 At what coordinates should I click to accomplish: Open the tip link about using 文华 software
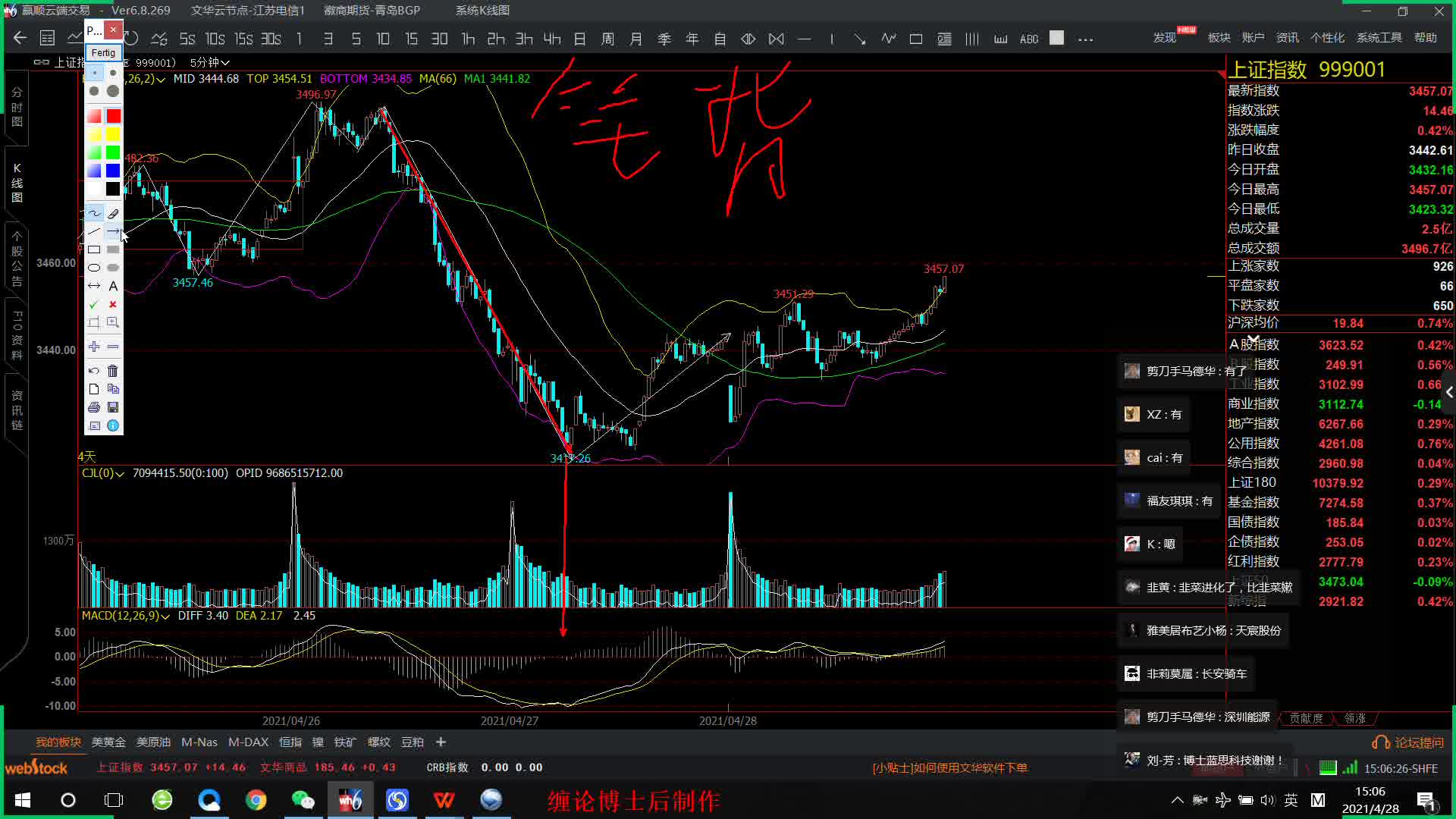point(949,767)
